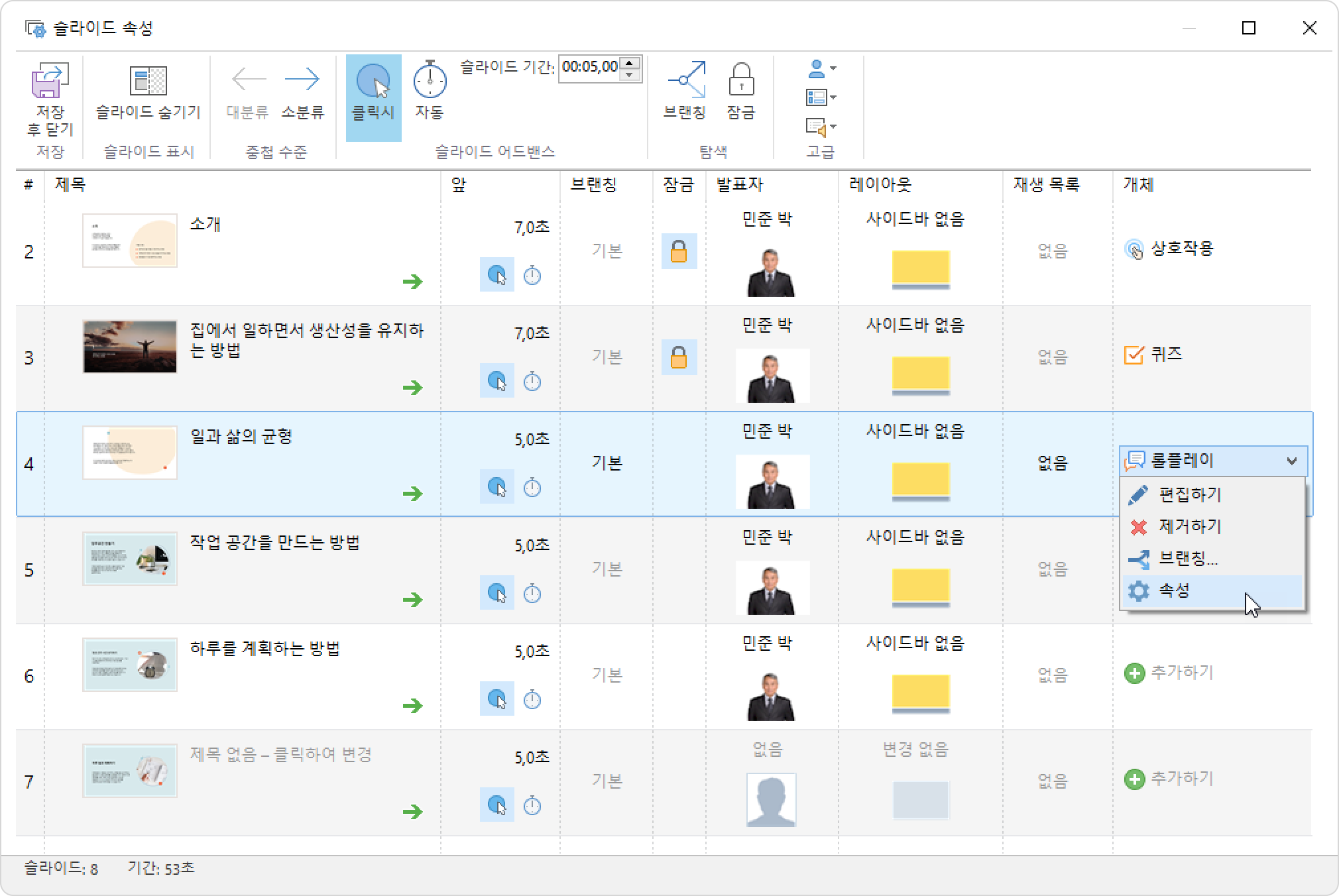1339x896 pixels.
Task: Click the Hide Slide toolbar icon
Action: (148, 82)
